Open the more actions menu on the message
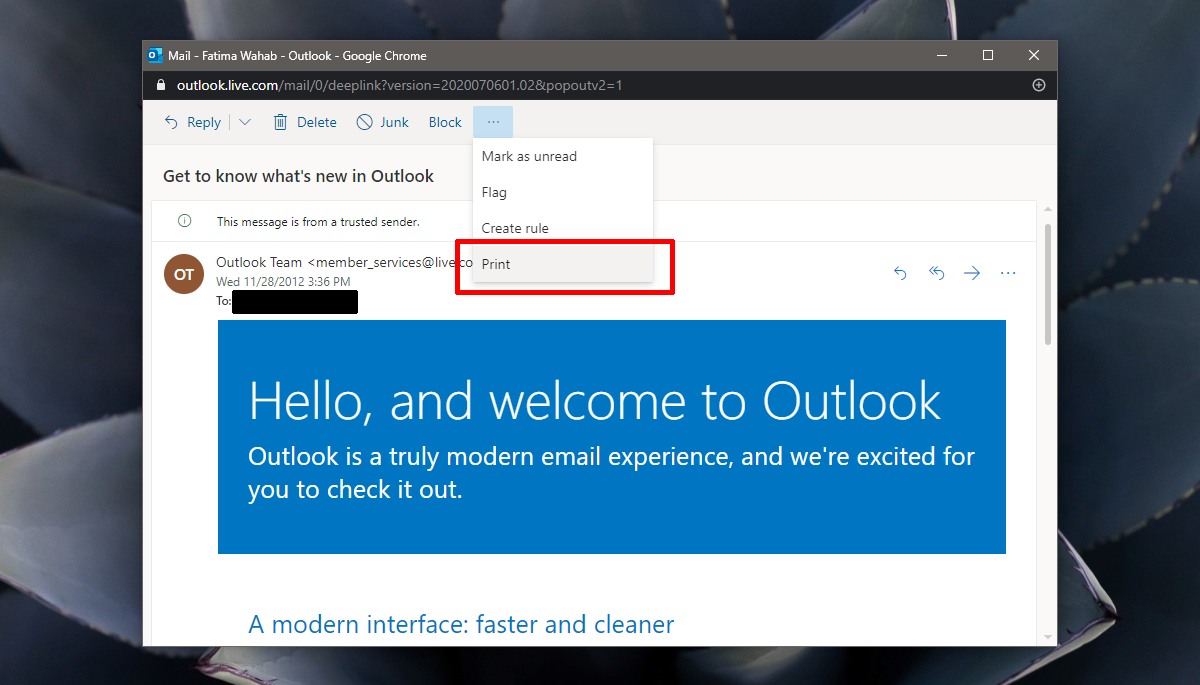Screen dimensions: 1200x685 click(x=1008, y=272)
